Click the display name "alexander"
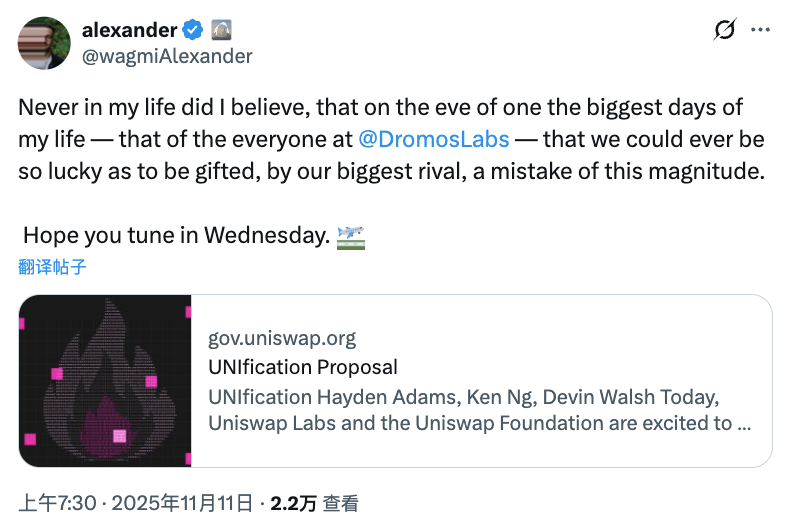Image resolution: width=794 pixels, height=532 pixels. point(129,31)
